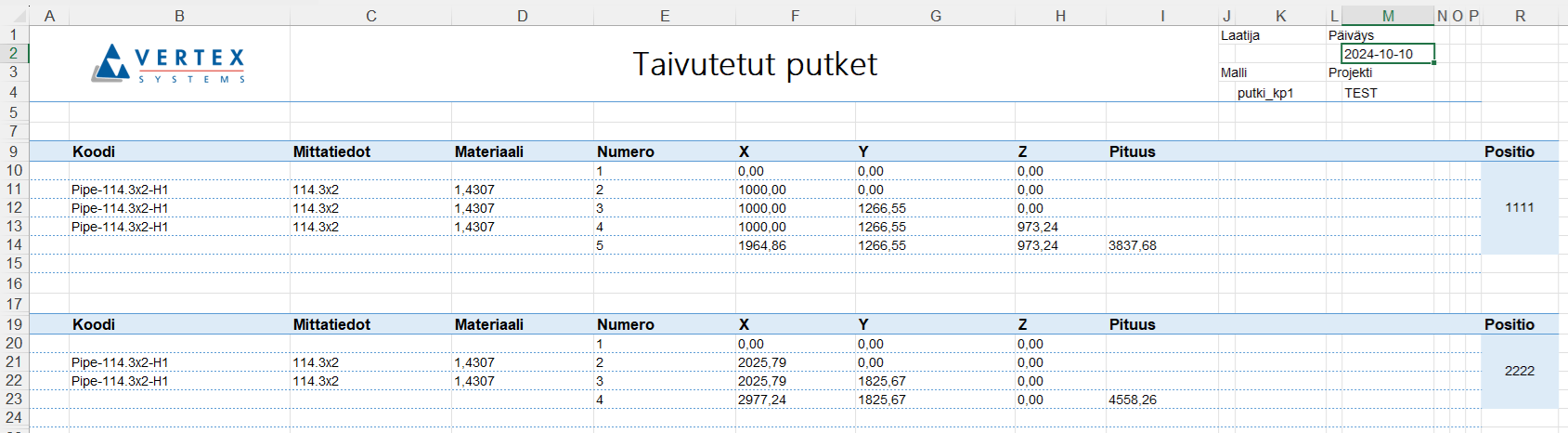Click the 'TEST' project cell
Screen dimensions: 1568x433
(1361, 93)
